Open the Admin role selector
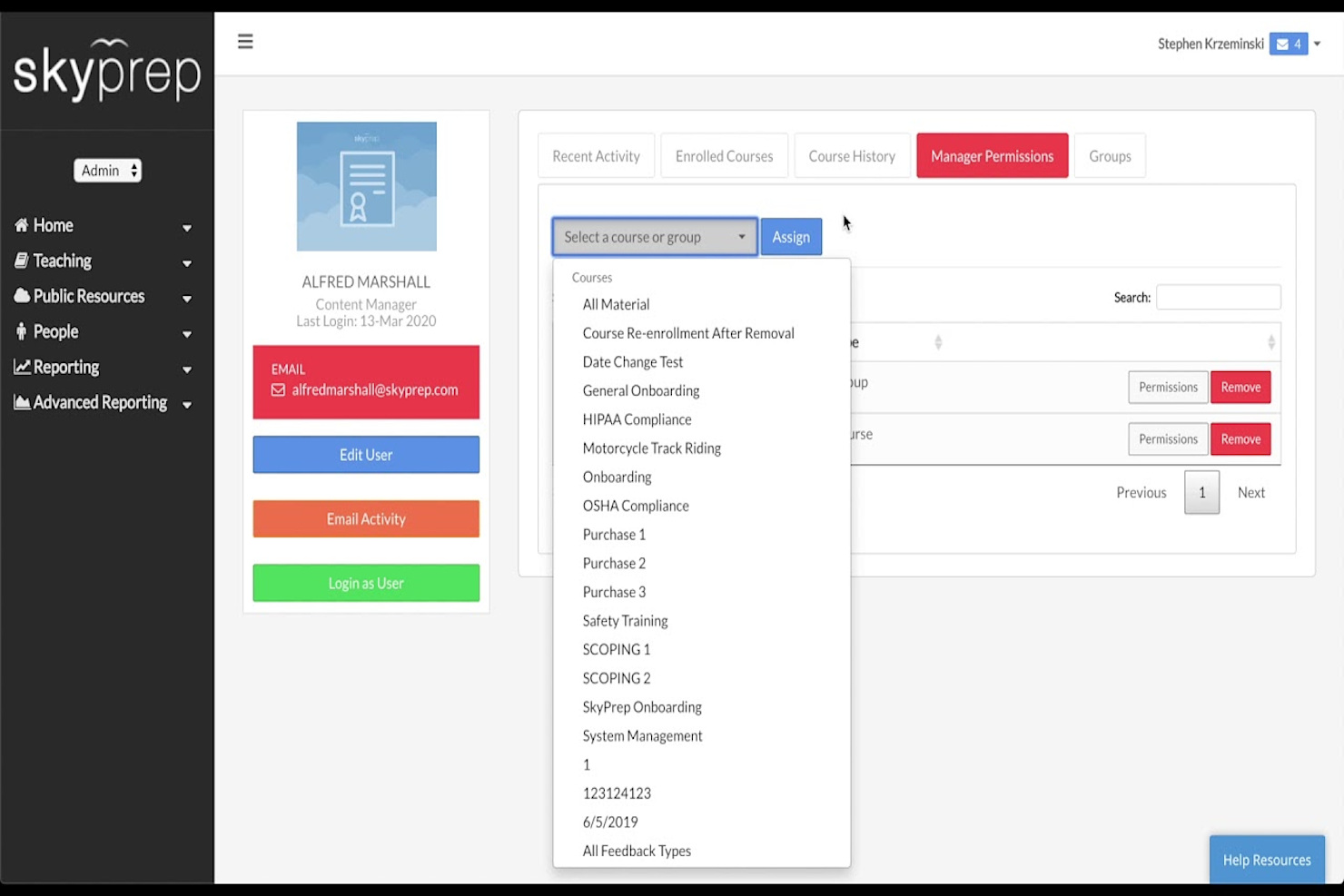This screenshot has width=1344, height=896. [x=107, y=171]
